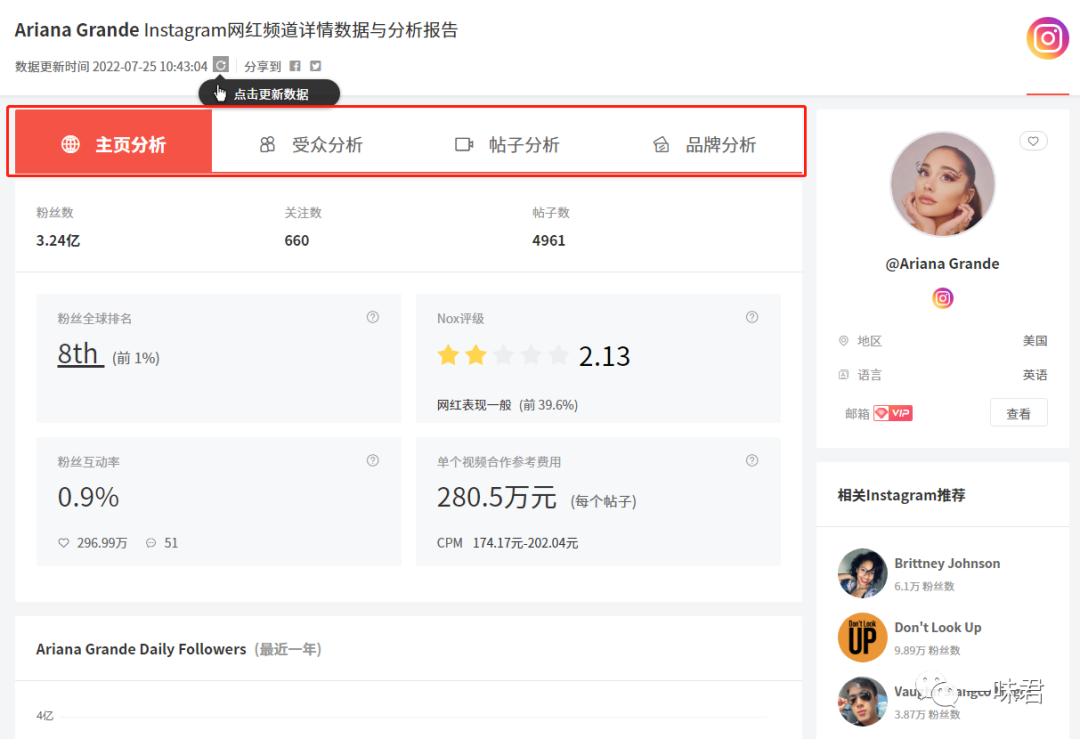Image resolution: width=1080 pixels, height=739 pixels.
Task: Open Don't Look Up recommended profile
Action: click(937, 627)
